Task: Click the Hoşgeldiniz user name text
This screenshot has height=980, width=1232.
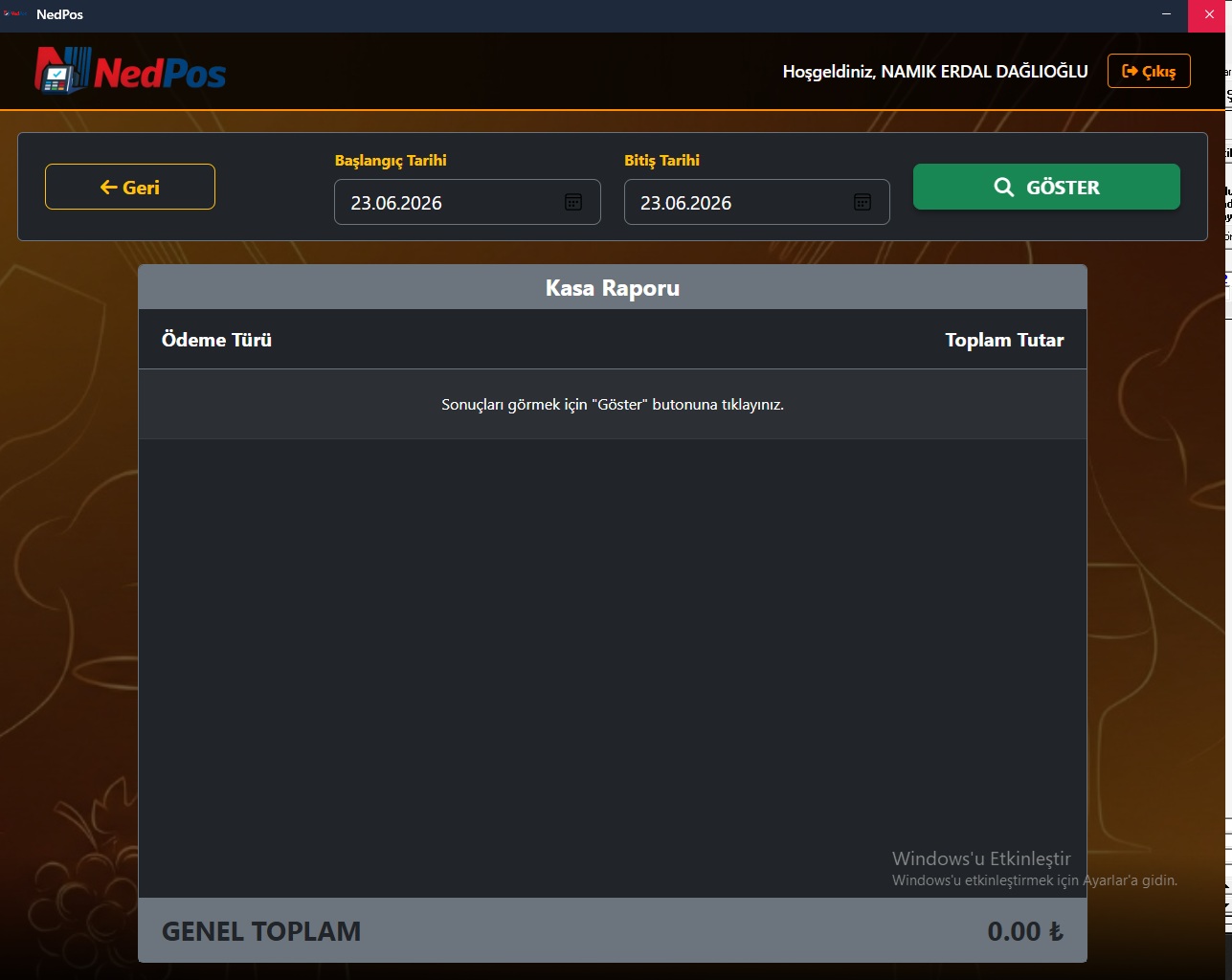Action: [x=935, y=71]
